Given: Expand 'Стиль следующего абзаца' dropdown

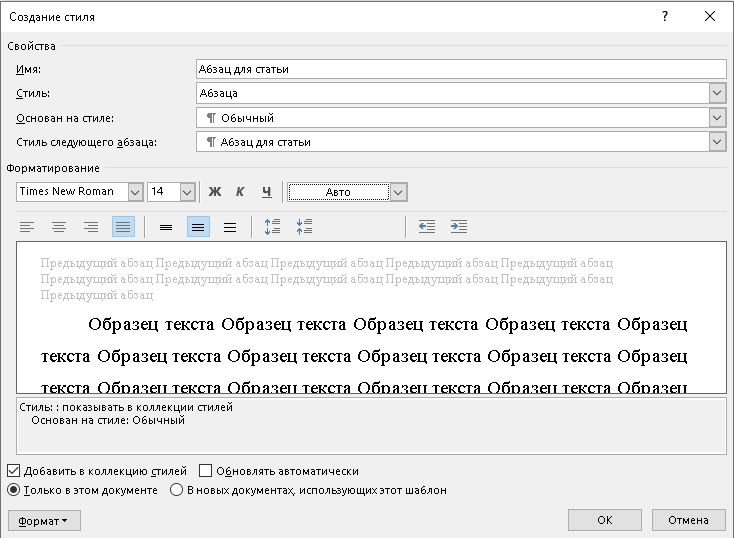Looking at the screenshot, I should 717,142.
